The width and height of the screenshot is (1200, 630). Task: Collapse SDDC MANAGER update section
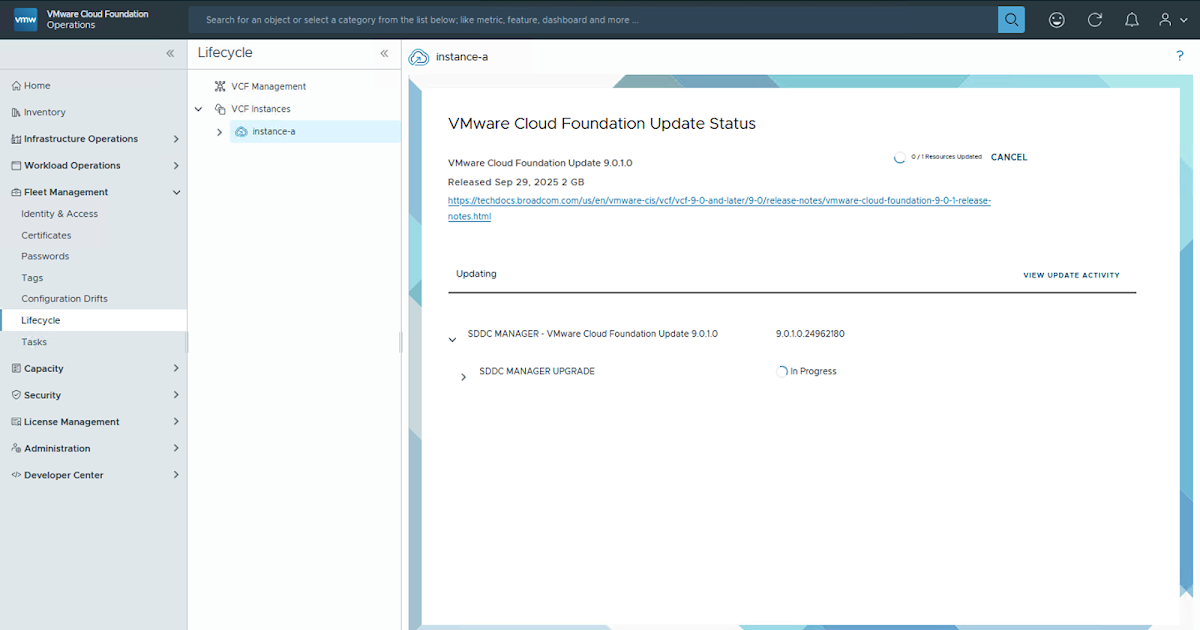tap(452, 340)
